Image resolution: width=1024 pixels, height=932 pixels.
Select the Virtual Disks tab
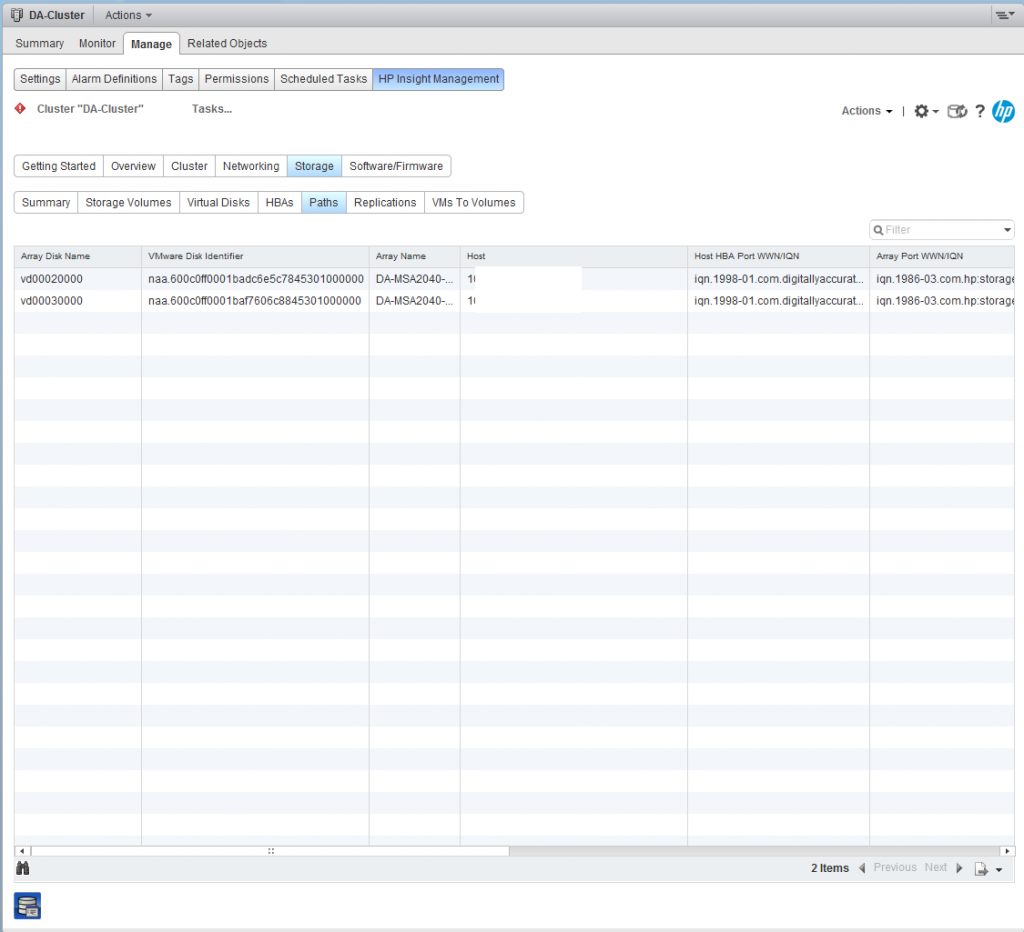(x=218, y=202)
